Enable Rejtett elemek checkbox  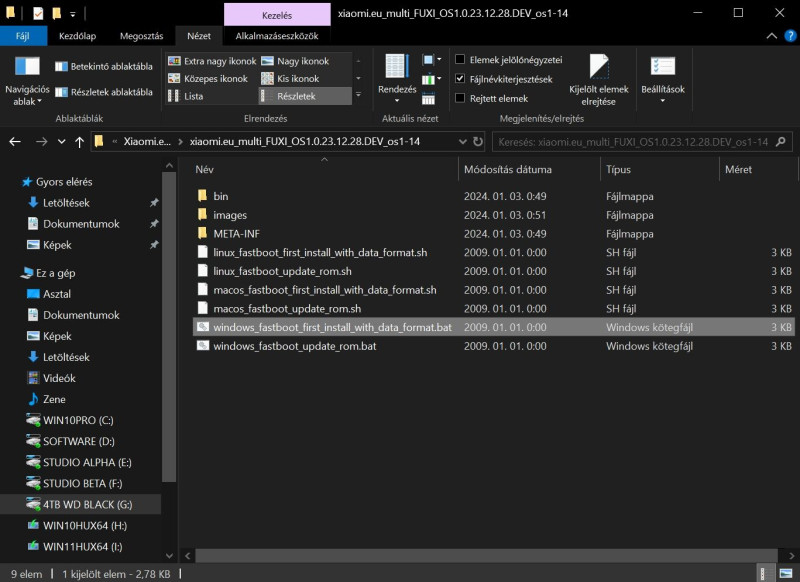460,98
